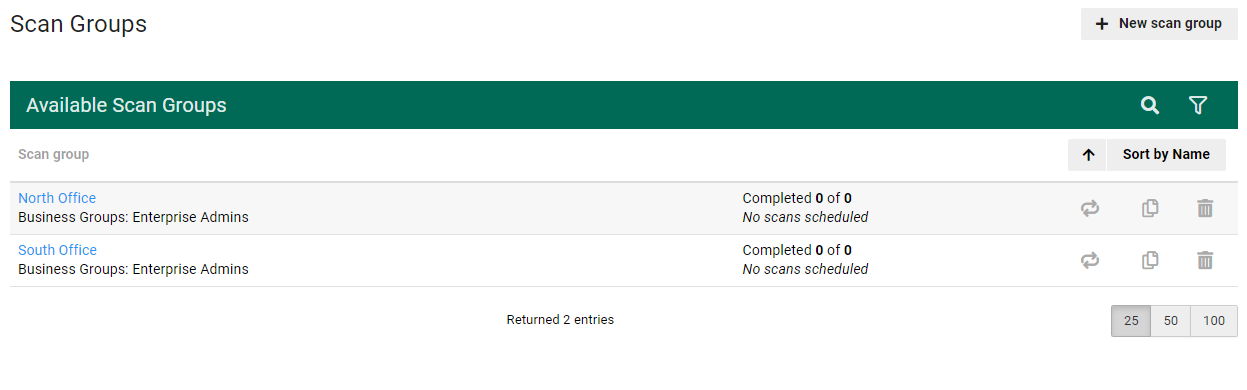
Task: Click the New scan group button
Action: (x=1159, y=24)
